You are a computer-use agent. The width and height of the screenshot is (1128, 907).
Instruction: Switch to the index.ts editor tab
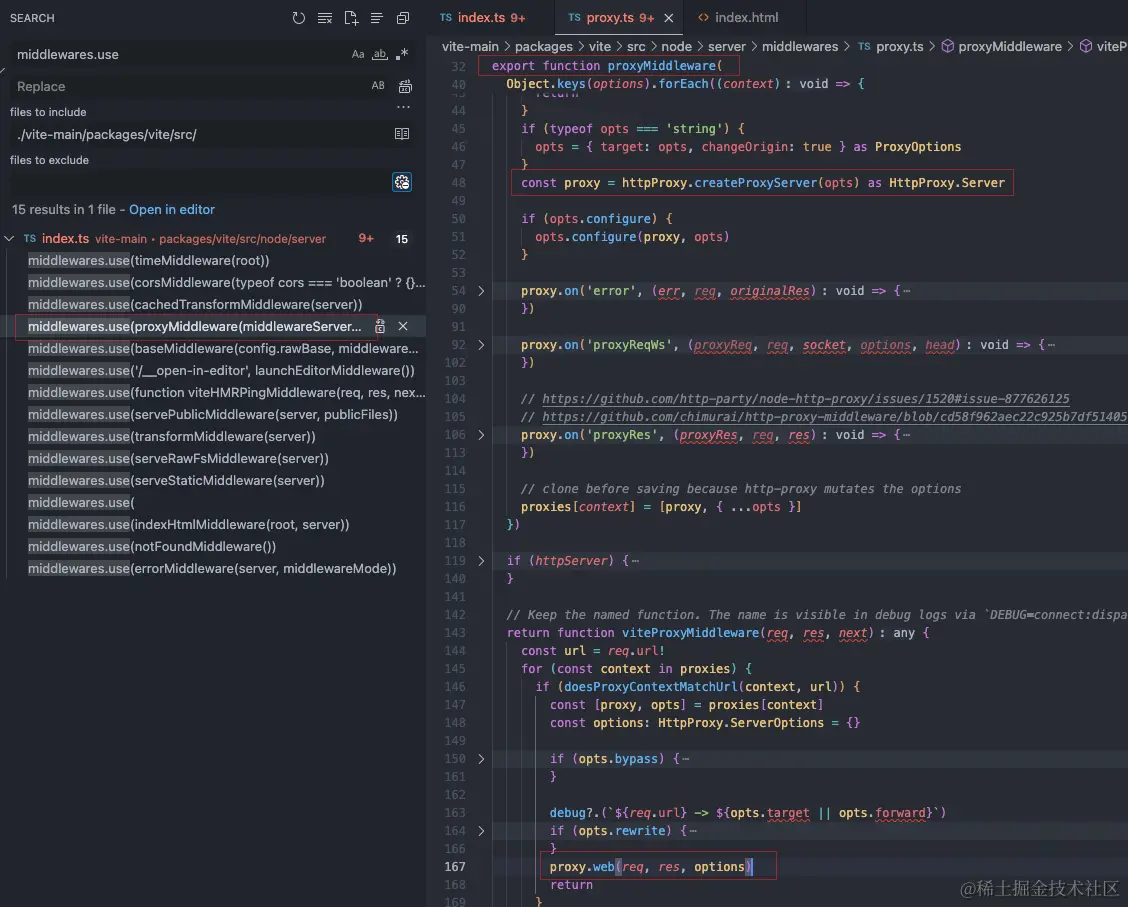click(483, 17)
